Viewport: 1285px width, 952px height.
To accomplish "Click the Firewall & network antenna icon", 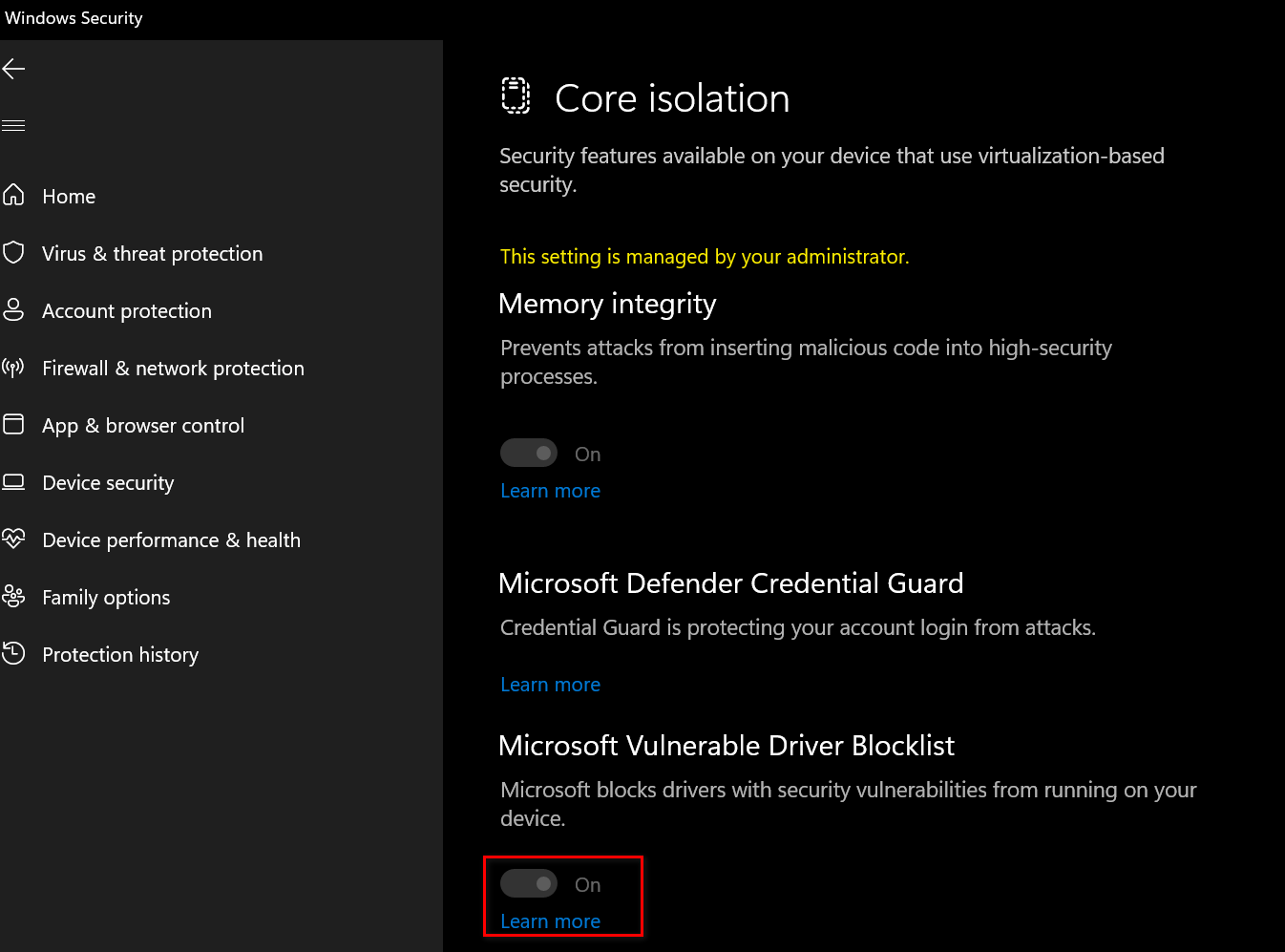I will pos(13,368).
